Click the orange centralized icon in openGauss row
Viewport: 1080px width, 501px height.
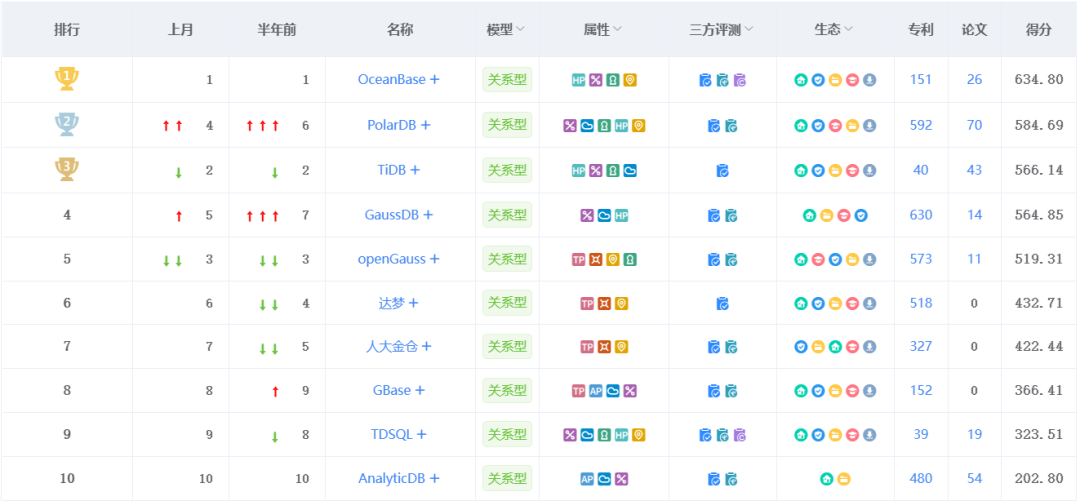point(596,260)
